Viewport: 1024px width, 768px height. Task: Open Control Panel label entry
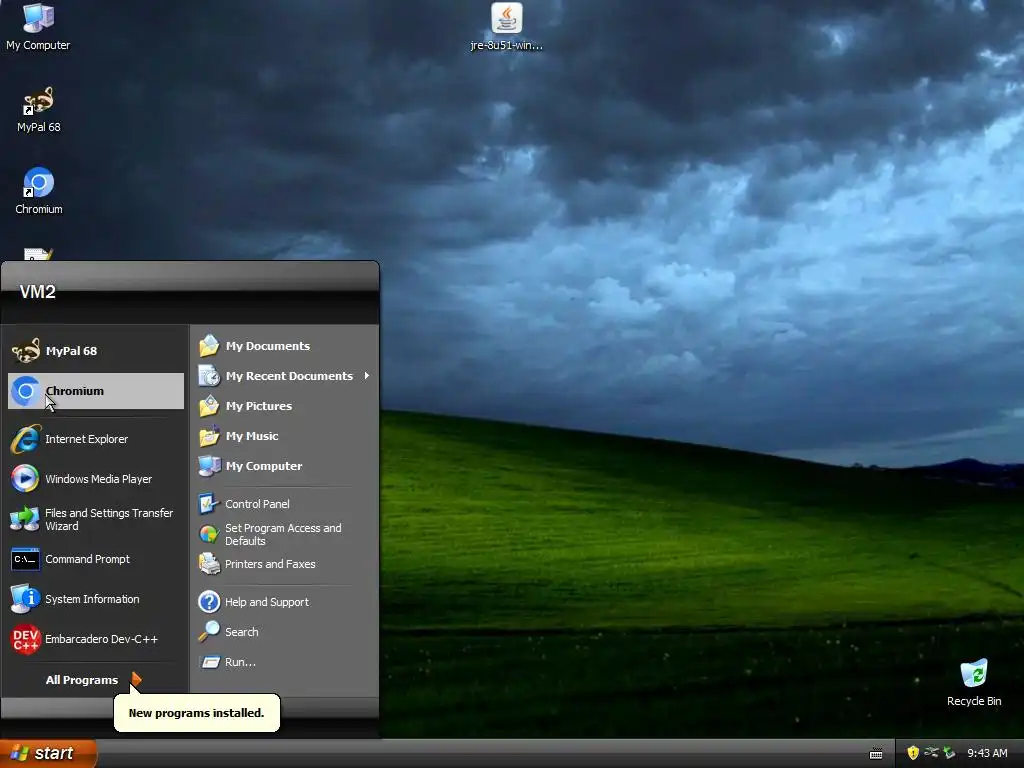257,504
